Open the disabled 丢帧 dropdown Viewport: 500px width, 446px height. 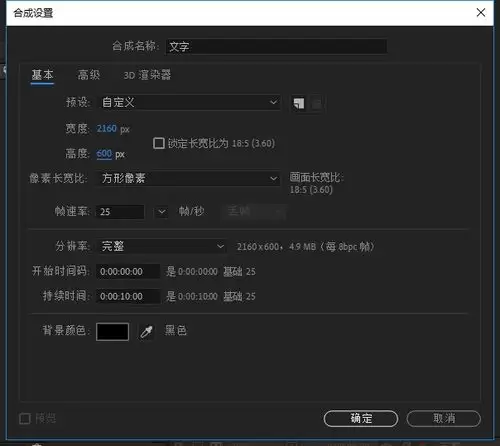click(254, 212)
